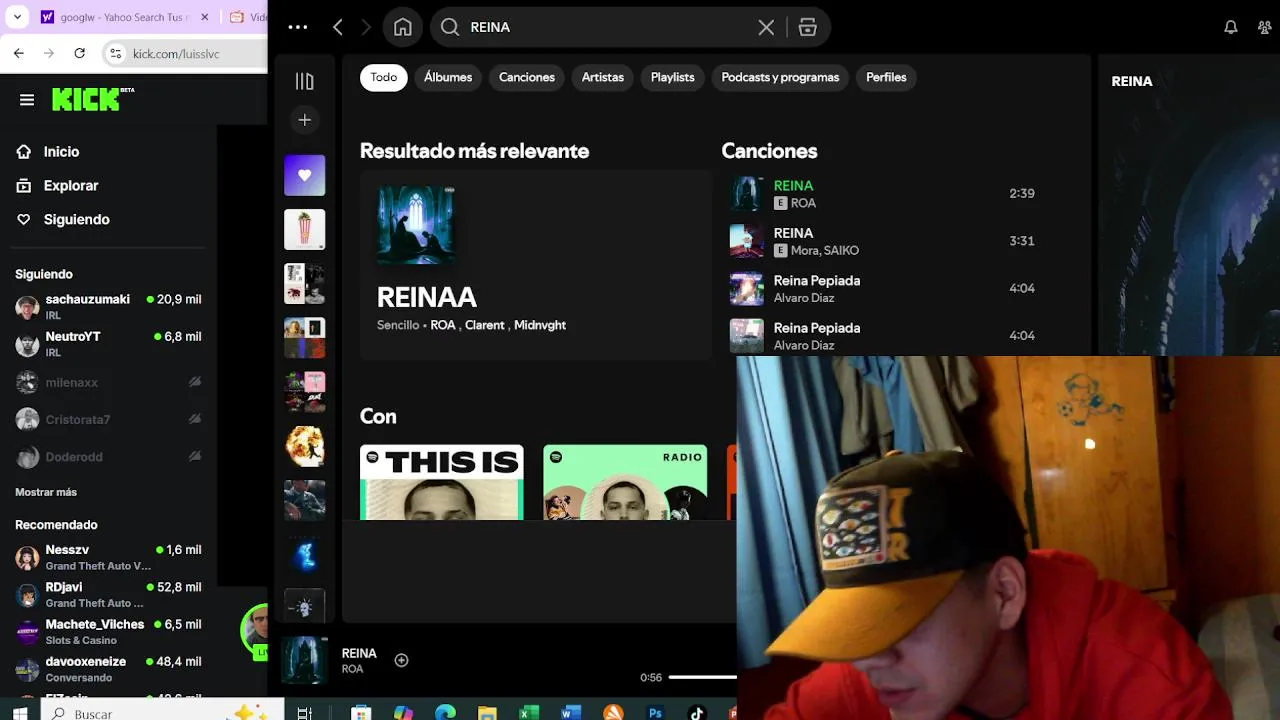1280x720 pixels.
Task: Select the Perfiles filter chip
Action: click(x=886, y=77)
